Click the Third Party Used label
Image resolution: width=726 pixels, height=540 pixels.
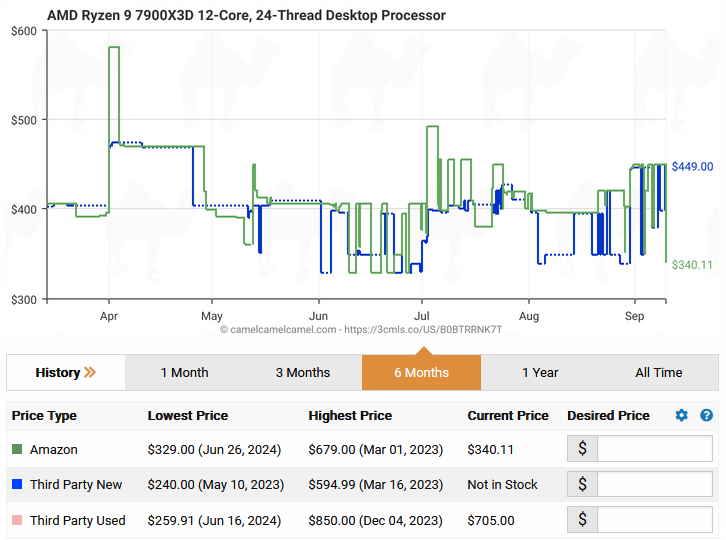(77, 520)
